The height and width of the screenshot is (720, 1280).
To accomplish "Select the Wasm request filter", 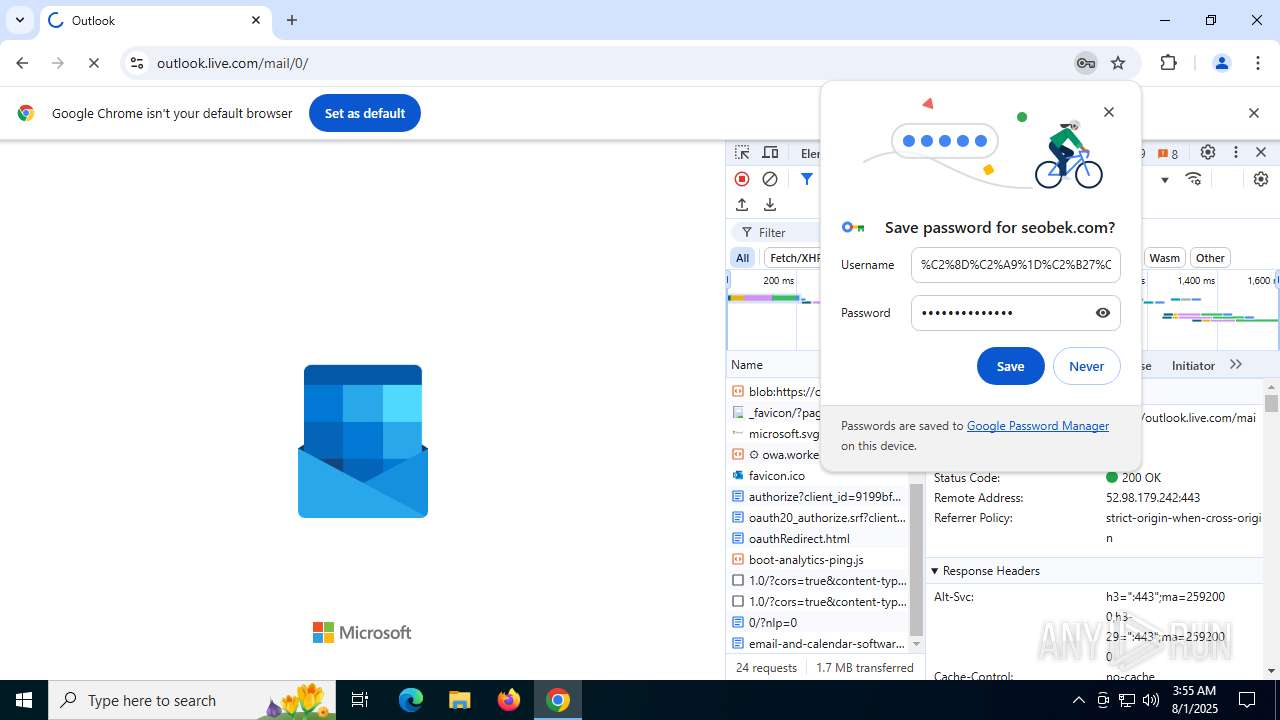I will [x=1164, y=258].
